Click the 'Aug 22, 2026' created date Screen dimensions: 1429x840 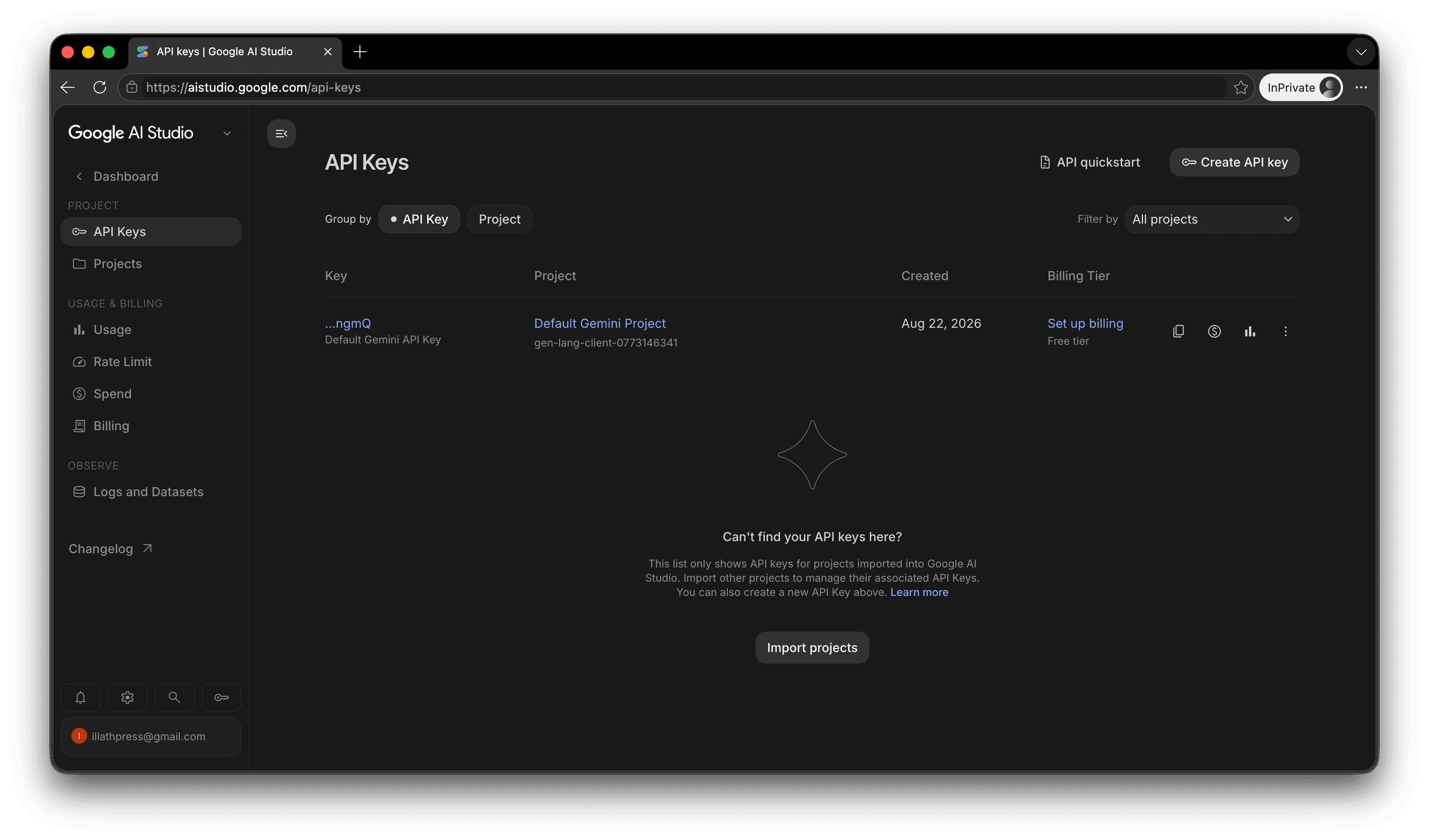tap(941, 323)
